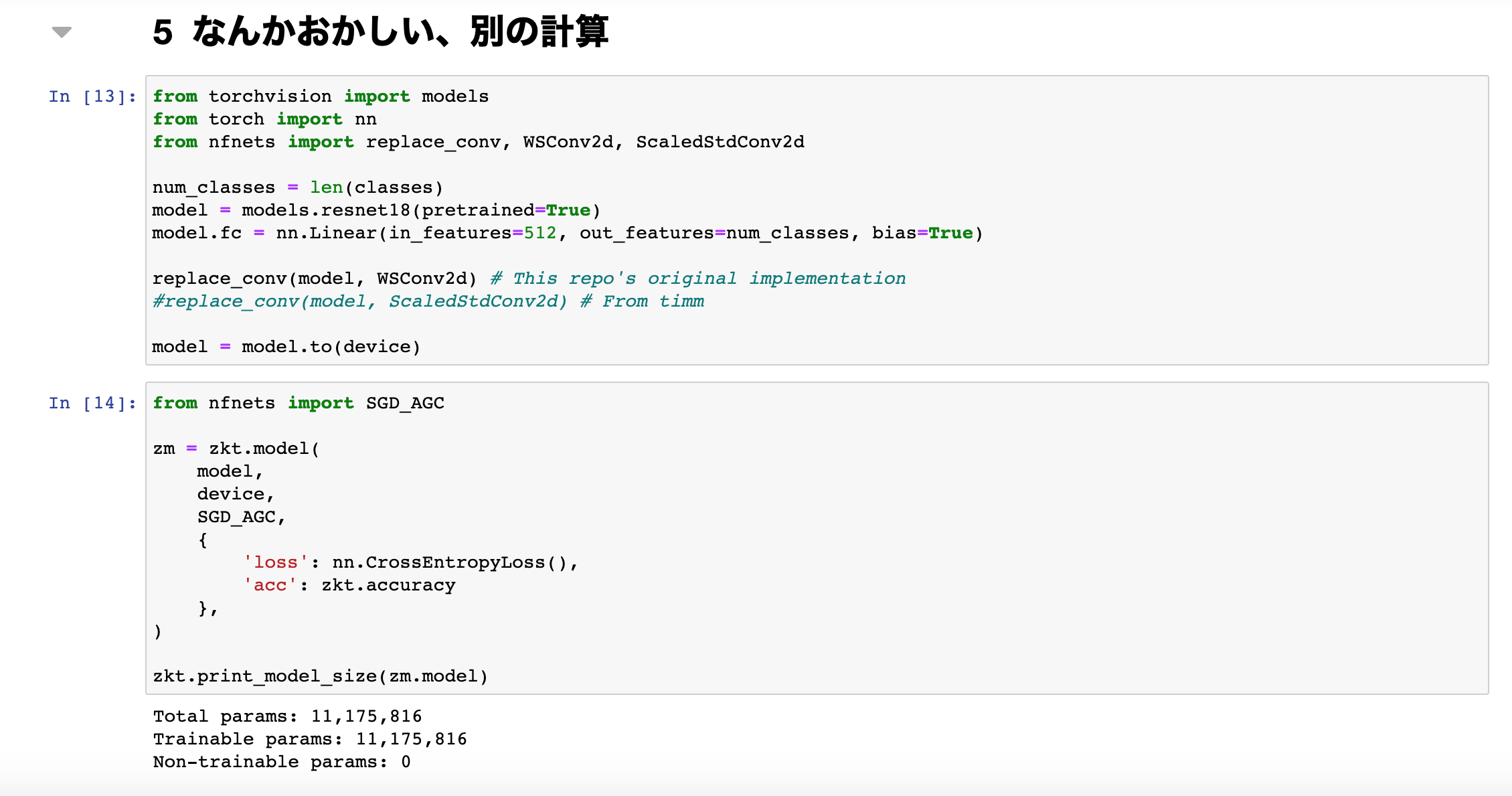Click the 'acc': zkt.accuracy line
This screenshot has width=1512, height=796.
click(x=349, y=585)
